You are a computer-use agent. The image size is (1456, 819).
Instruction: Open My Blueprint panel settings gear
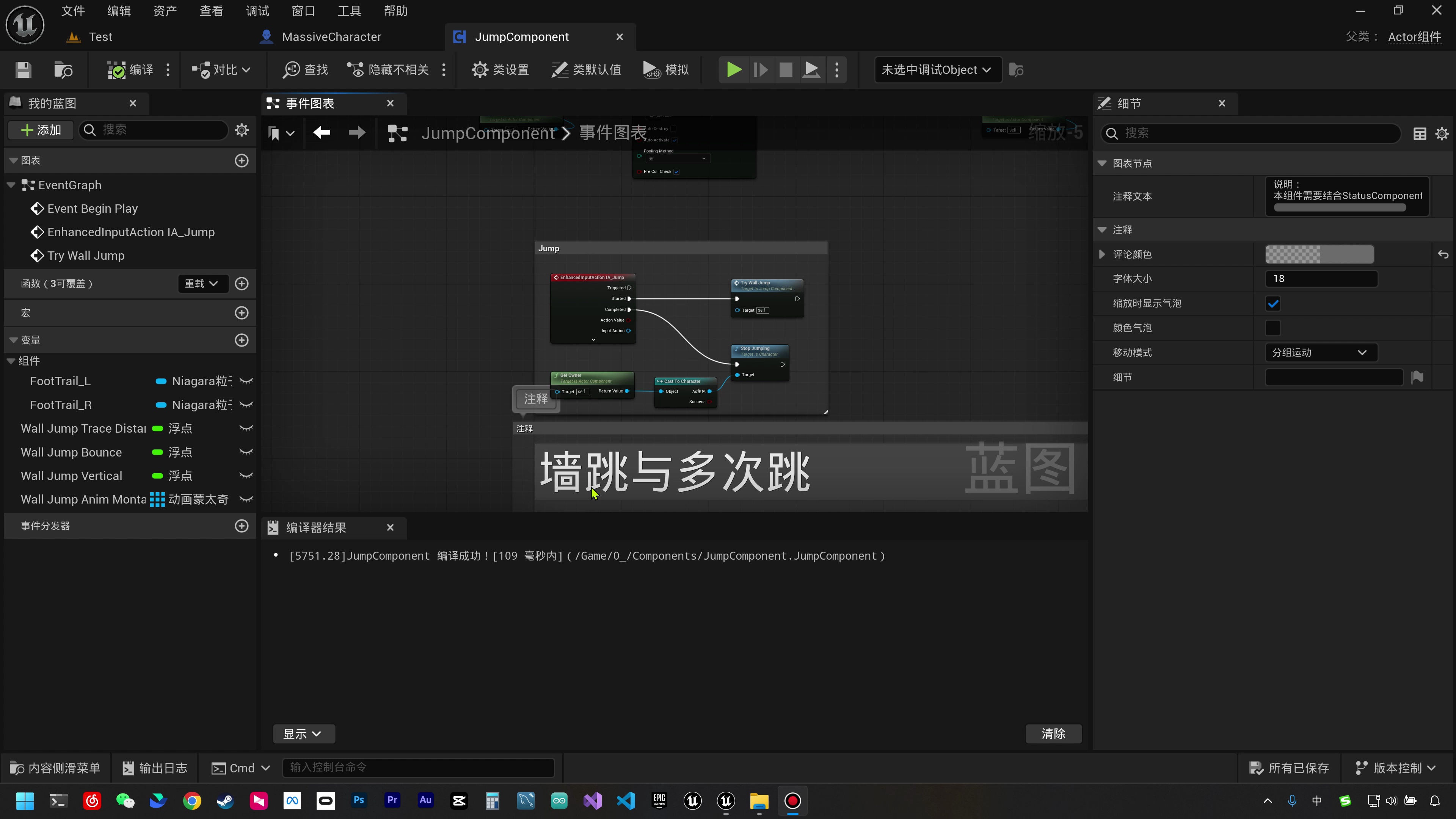click(242, 130)
